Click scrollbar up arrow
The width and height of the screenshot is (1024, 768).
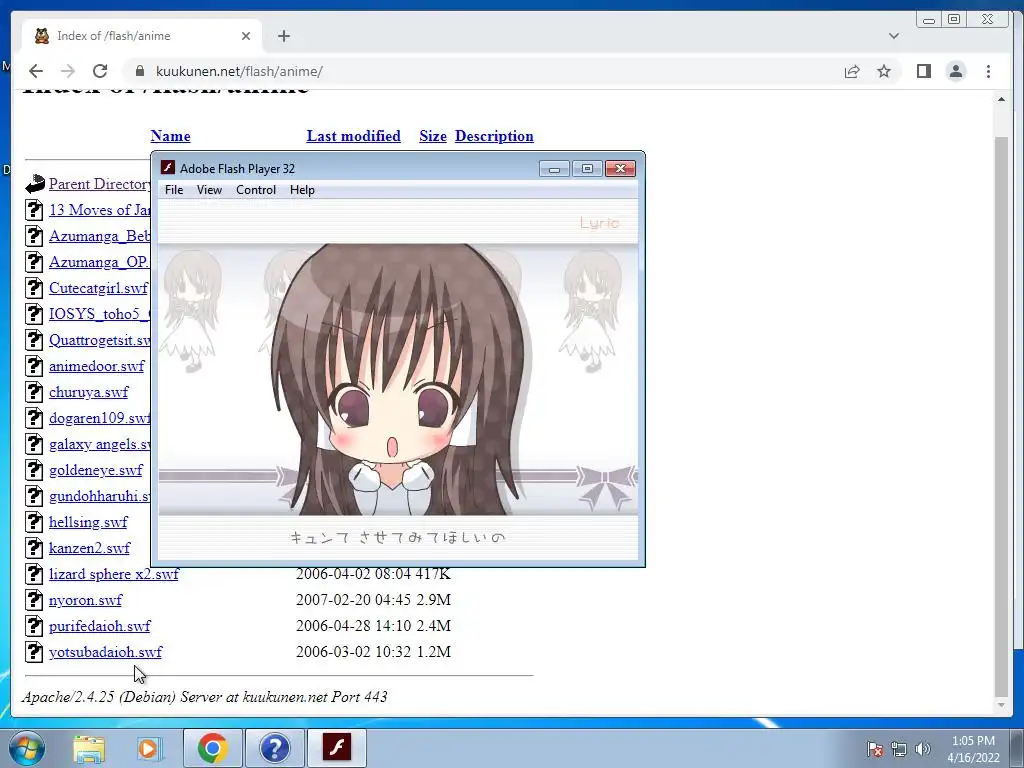tap(1000, 99)
